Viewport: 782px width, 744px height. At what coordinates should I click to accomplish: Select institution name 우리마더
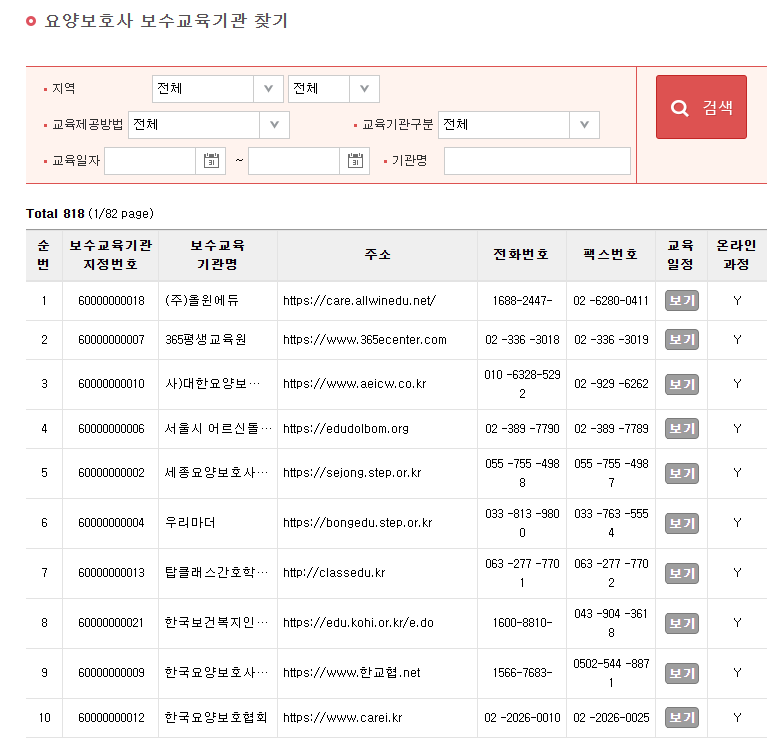pyautogui.click(x=190, y=522)
